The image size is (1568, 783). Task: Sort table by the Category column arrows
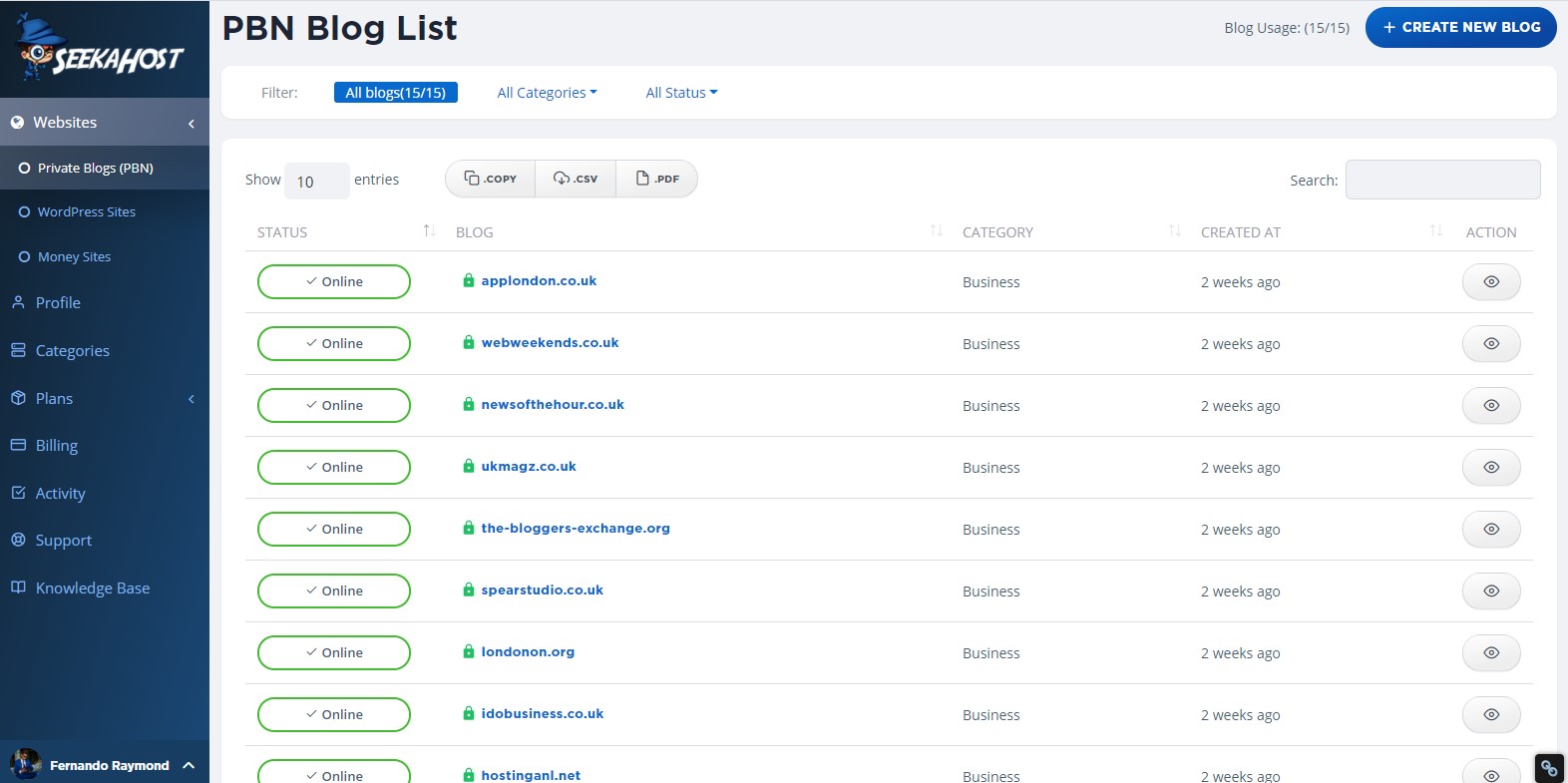pyautogui.click(x=1175, y=231)
